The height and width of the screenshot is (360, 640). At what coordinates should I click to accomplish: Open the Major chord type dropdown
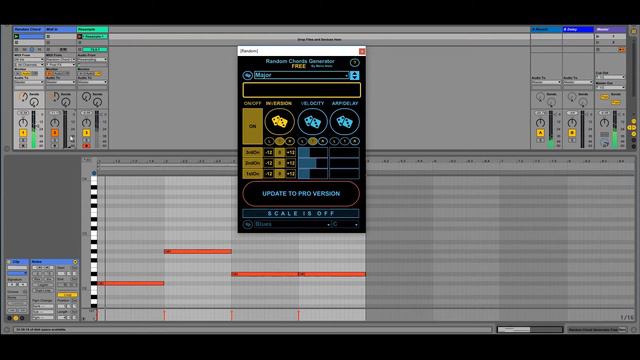coord(301,75)
